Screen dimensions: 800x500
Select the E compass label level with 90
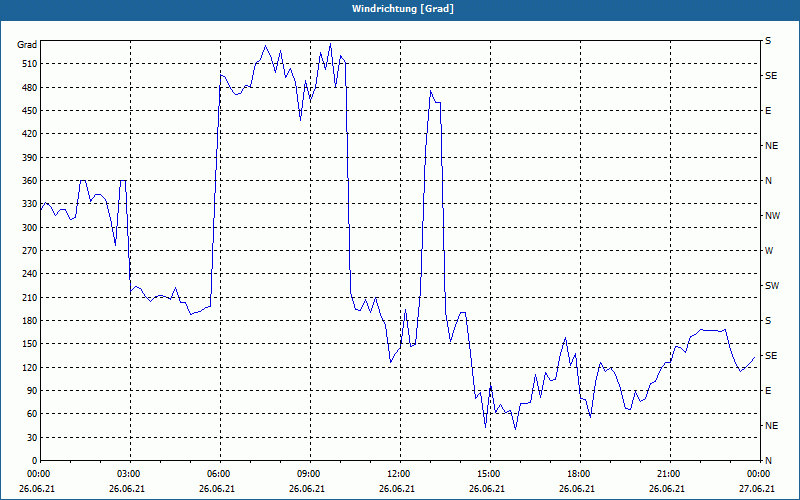point(768,390)
